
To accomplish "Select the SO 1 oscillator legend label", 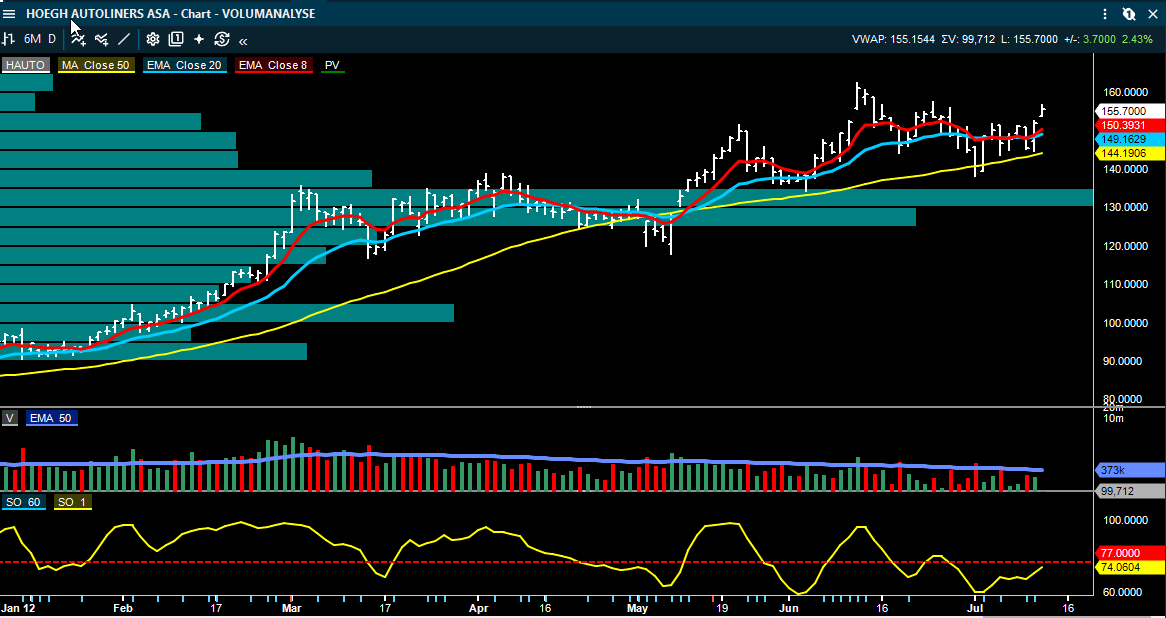I will pyautogui.click(x=71, y=503).
